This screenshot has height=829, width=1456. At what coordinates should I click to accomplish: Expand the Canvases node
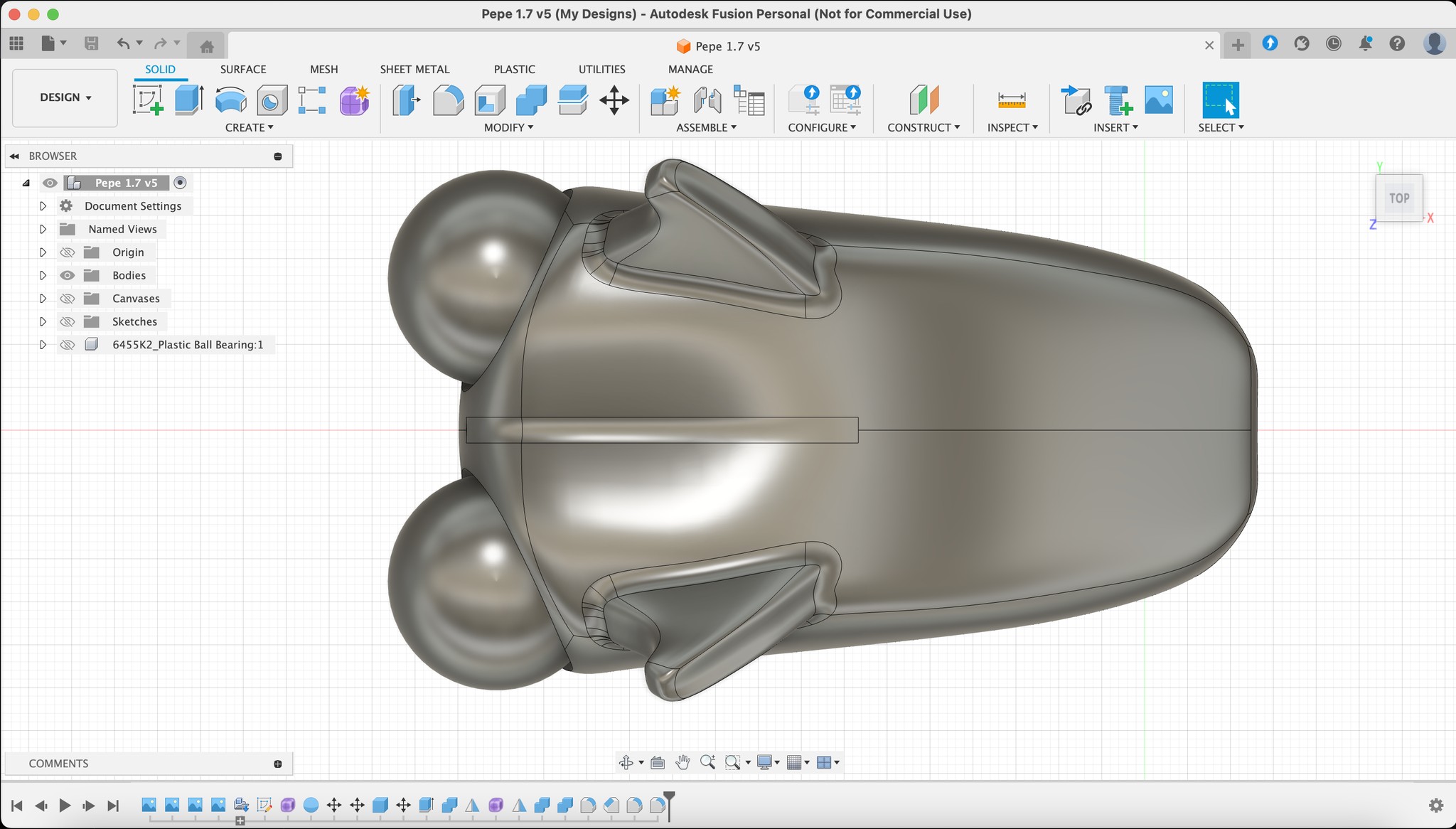click(43, 299)
